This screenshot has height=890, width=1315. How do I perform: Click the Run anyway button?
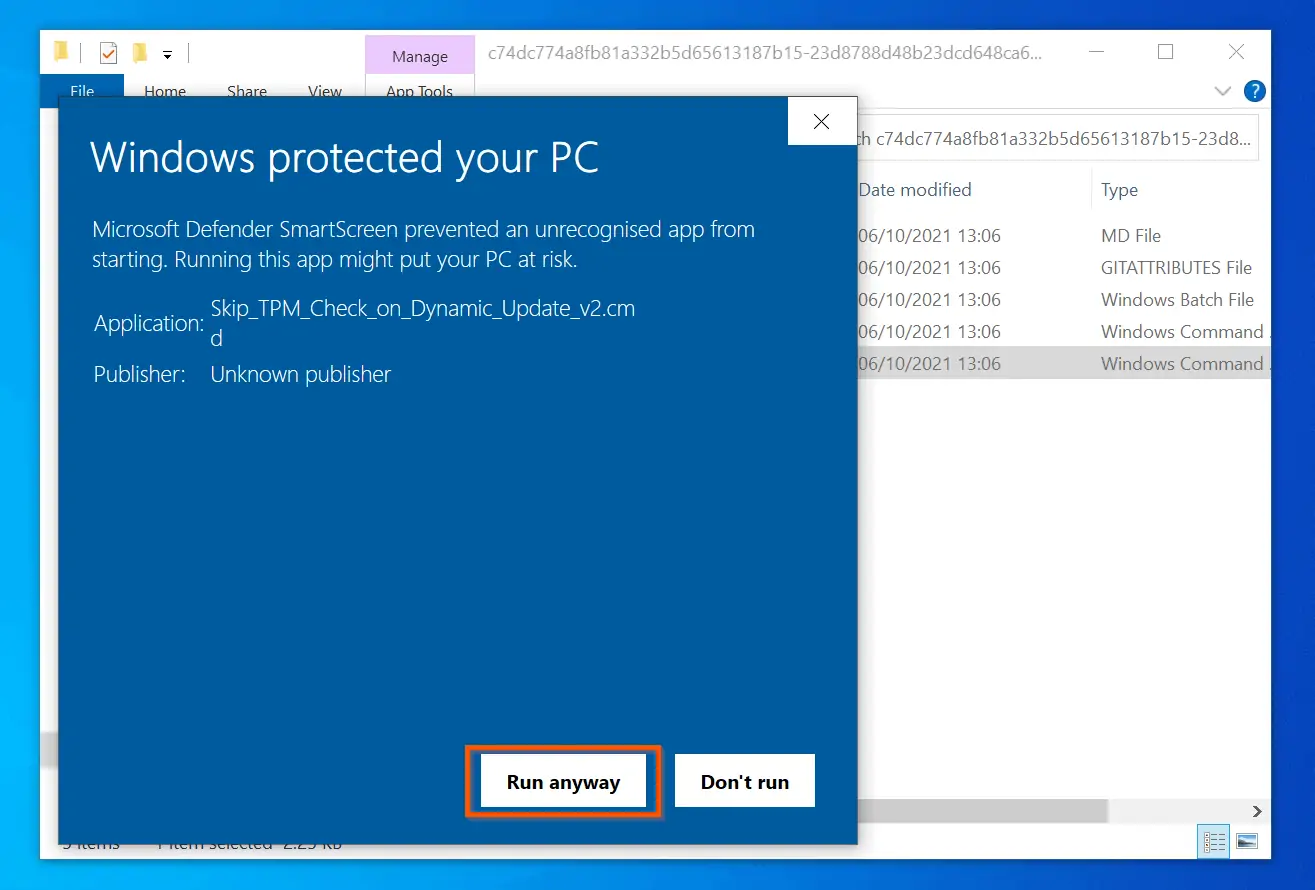[563, 781]
